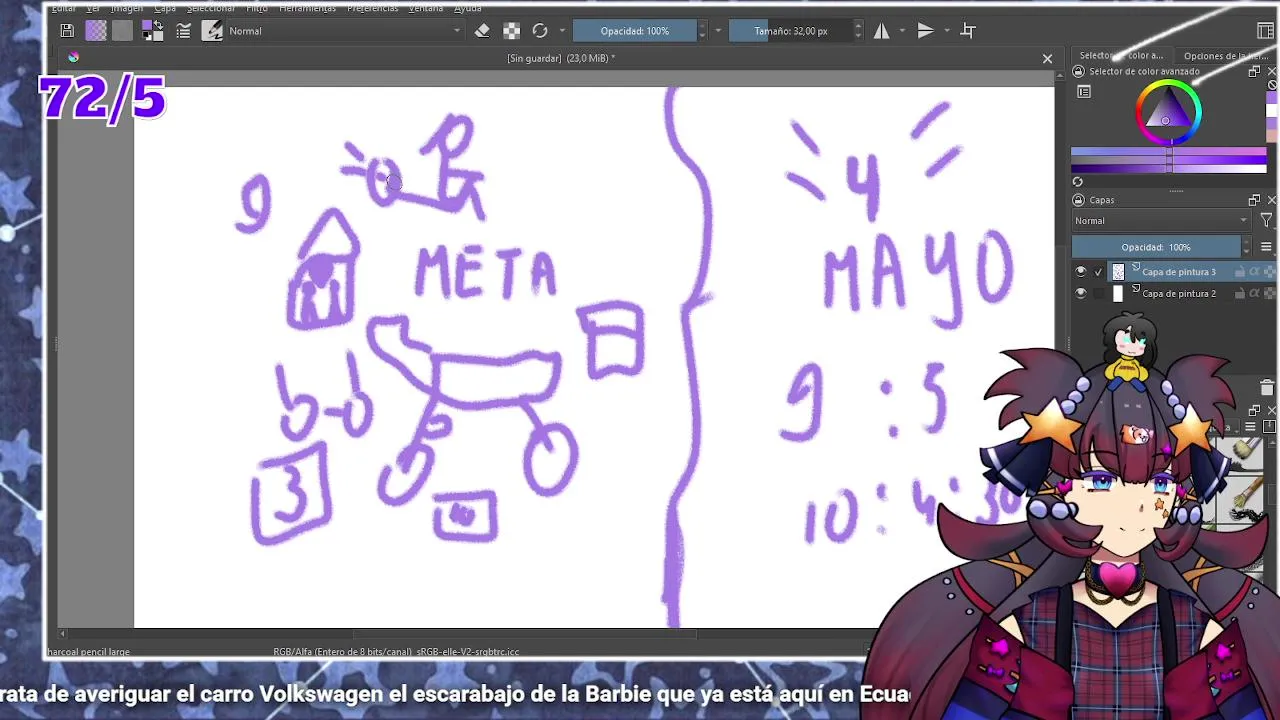Click the Capa de pintura 3 thumbnail

pyautogui.click(x=1118, y=272)
